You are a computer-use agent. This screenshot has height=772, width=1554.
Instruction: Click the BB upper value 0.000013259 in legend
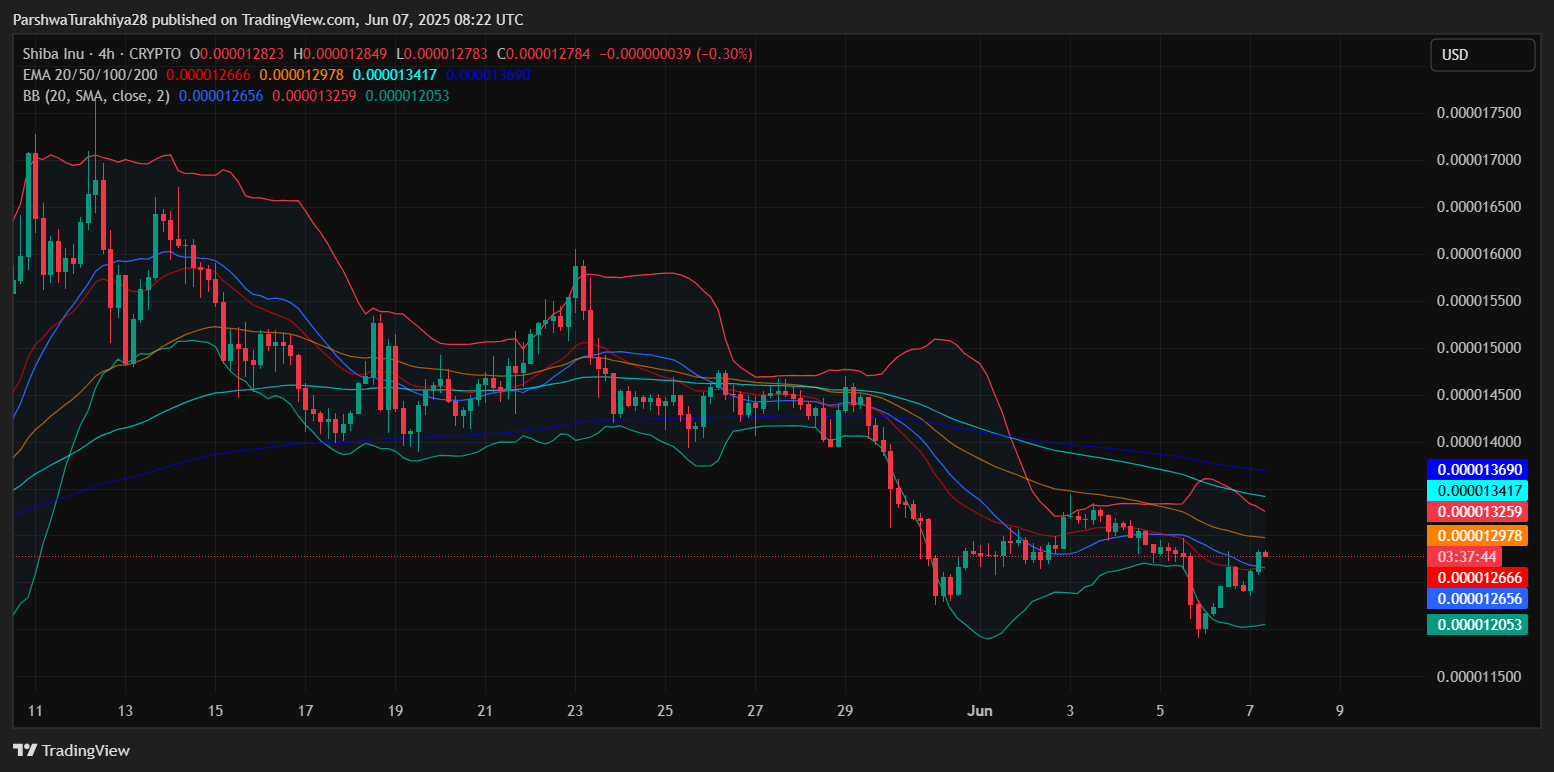(x=314, y=96)
